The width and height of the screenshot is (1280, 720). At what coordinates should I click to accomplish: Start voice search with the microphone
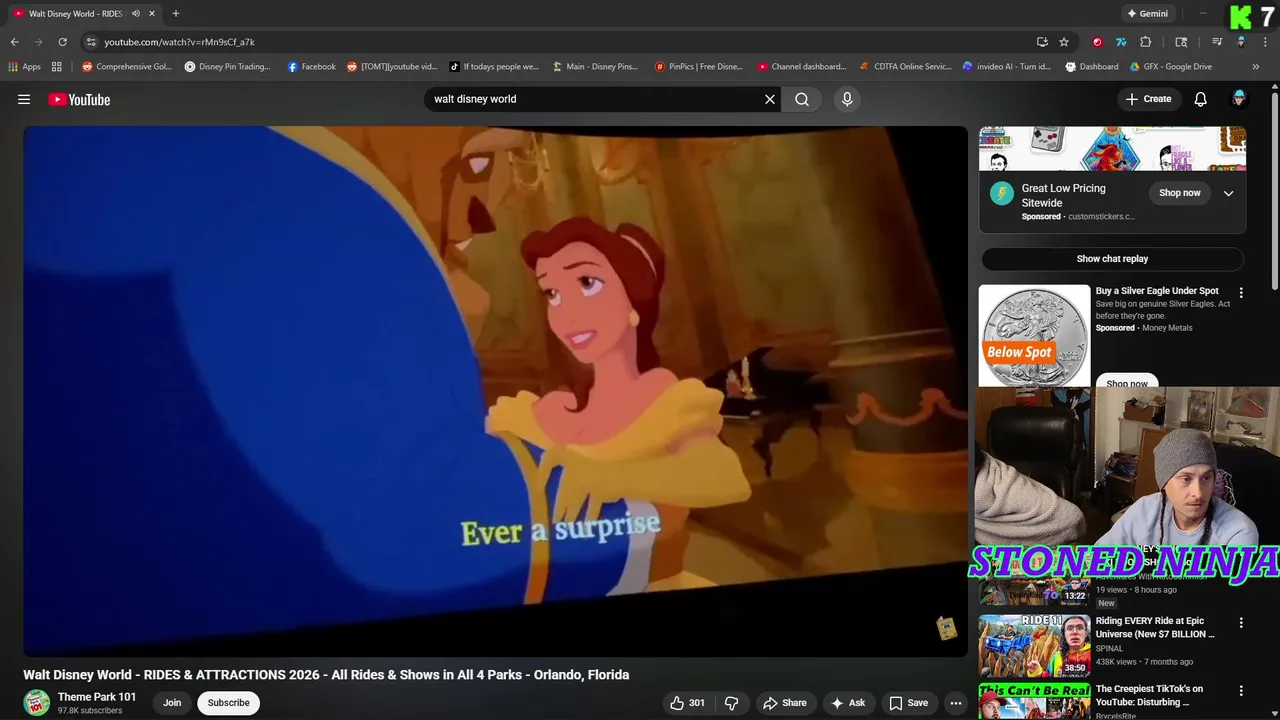click(847, 99)
